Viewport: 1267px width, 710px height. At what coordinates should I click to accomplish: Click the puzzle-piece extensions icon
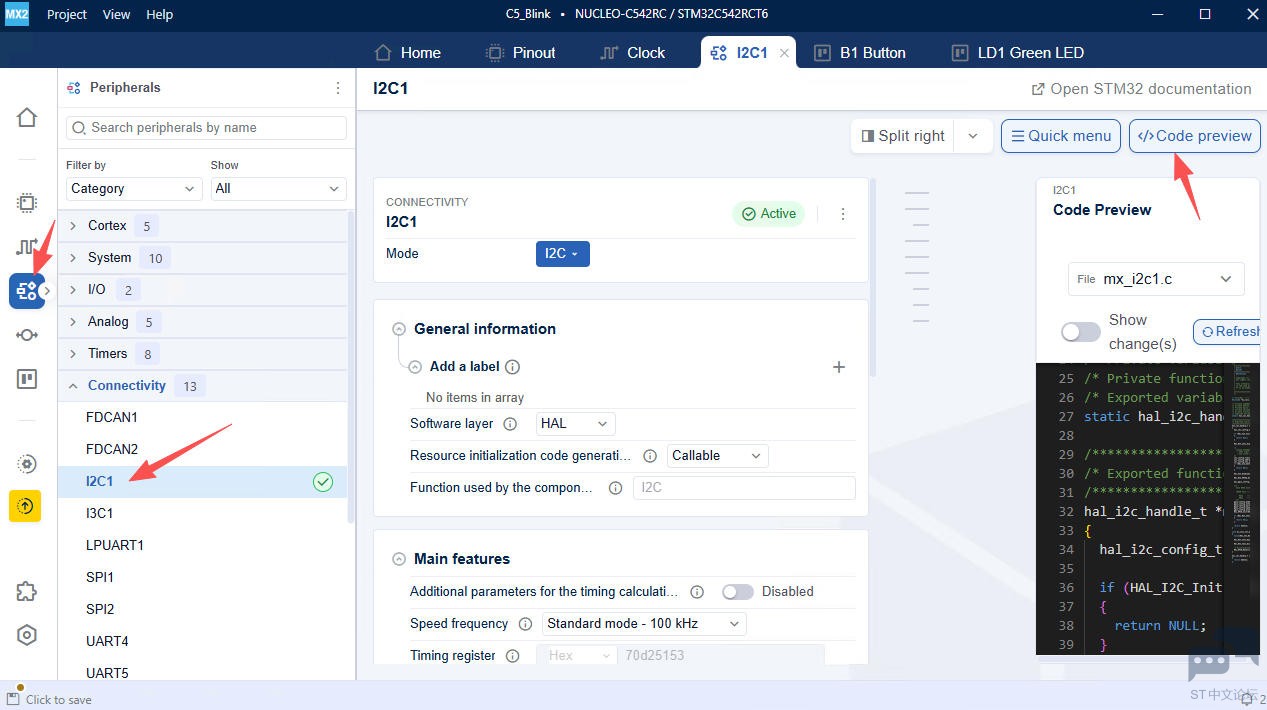click(x=27, y=591)
